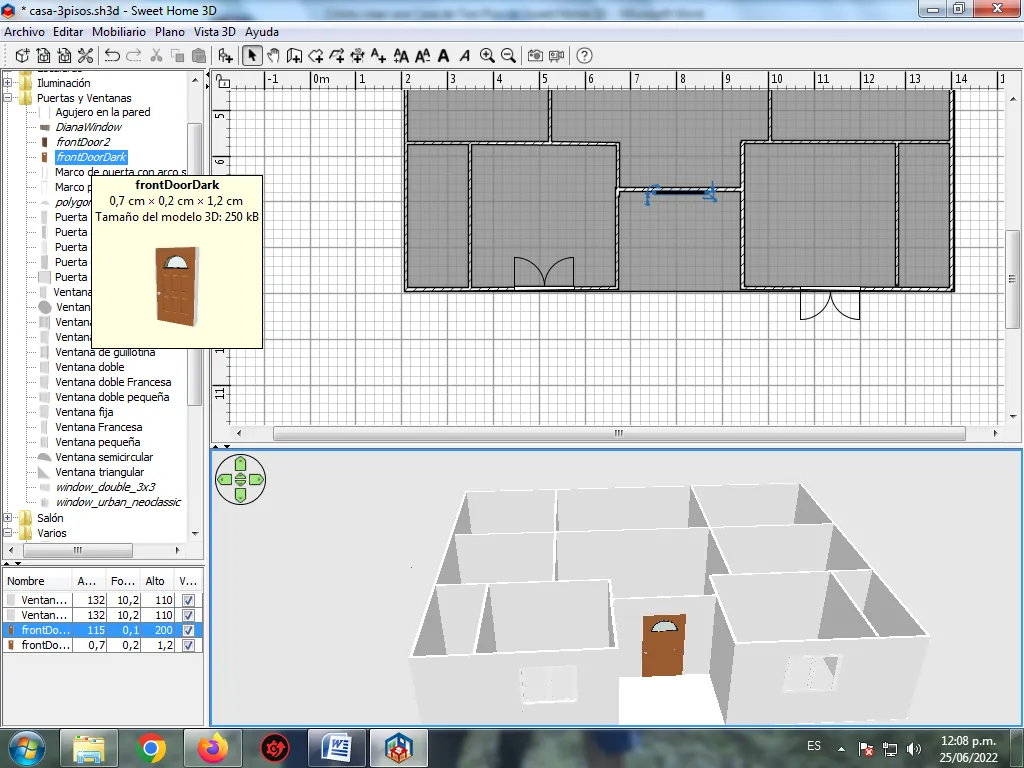
Task: Open the Plano menu
Action: point(170,31)
